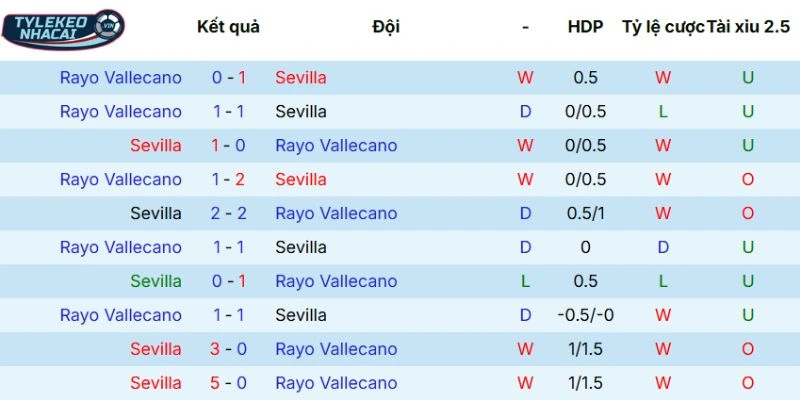Select the 0.5/1 handicap value

(585, 213)
